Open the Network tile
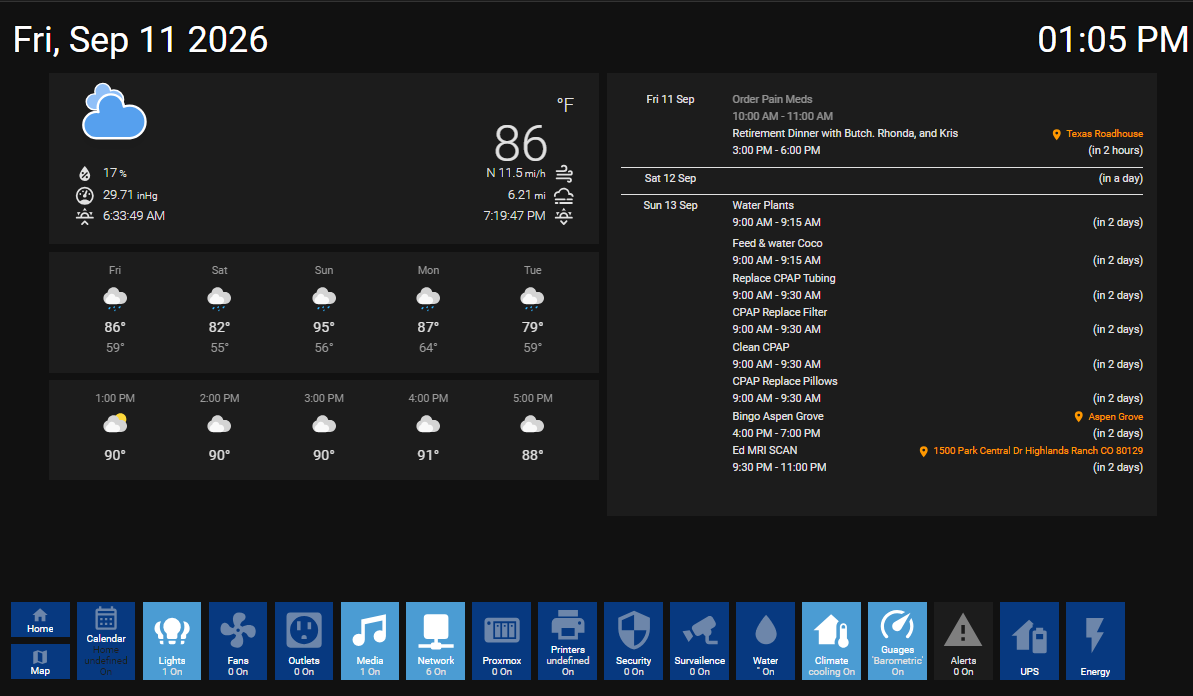Image resolution: width=1193 pixels, height=696 pixels. (x=435, y=640)
